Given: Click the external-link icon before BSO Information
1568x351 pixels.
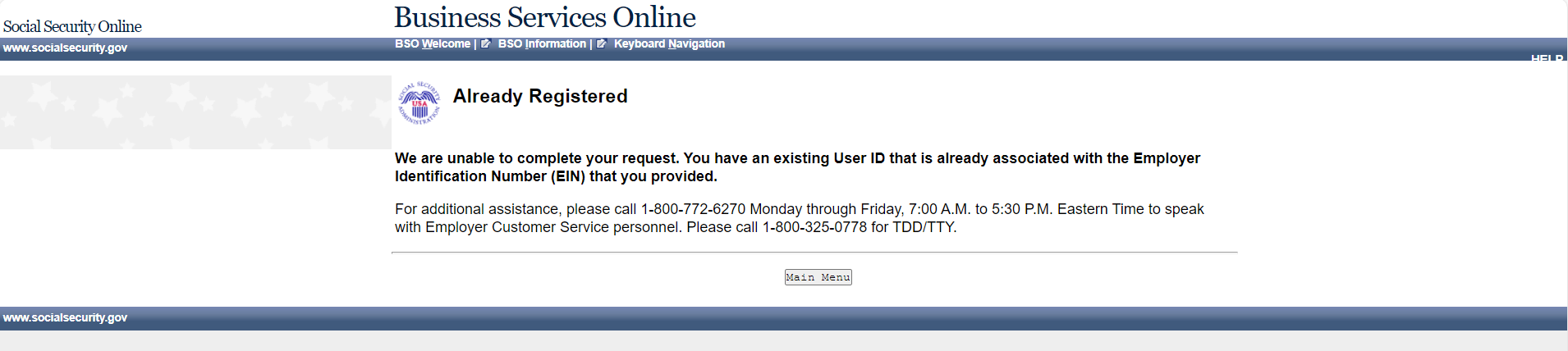Looking at the screenshot, I should pyautogui.click(x=486, y=43).
